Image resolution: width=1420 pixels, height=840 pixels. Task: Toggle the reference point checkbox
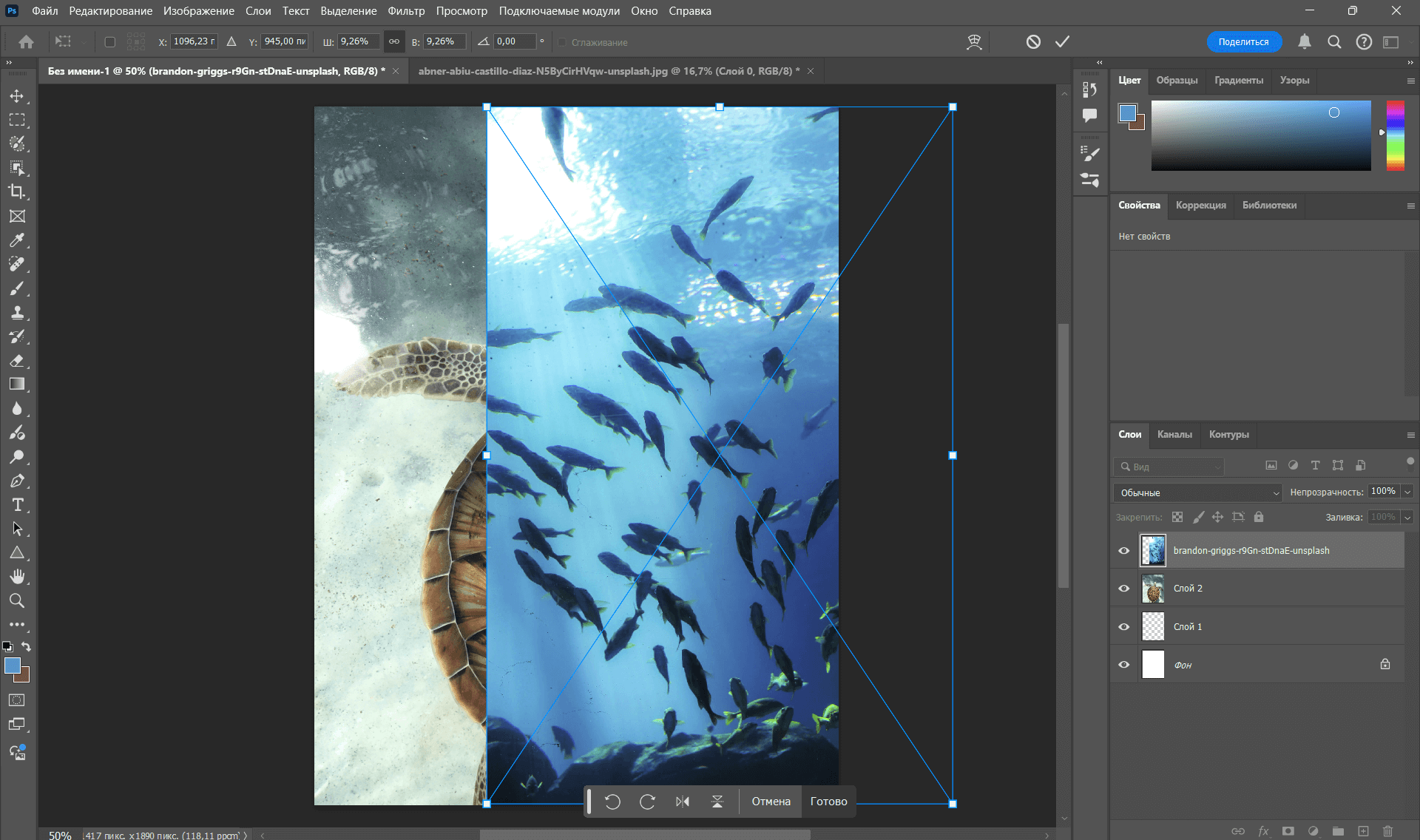[x=110, y=42]
